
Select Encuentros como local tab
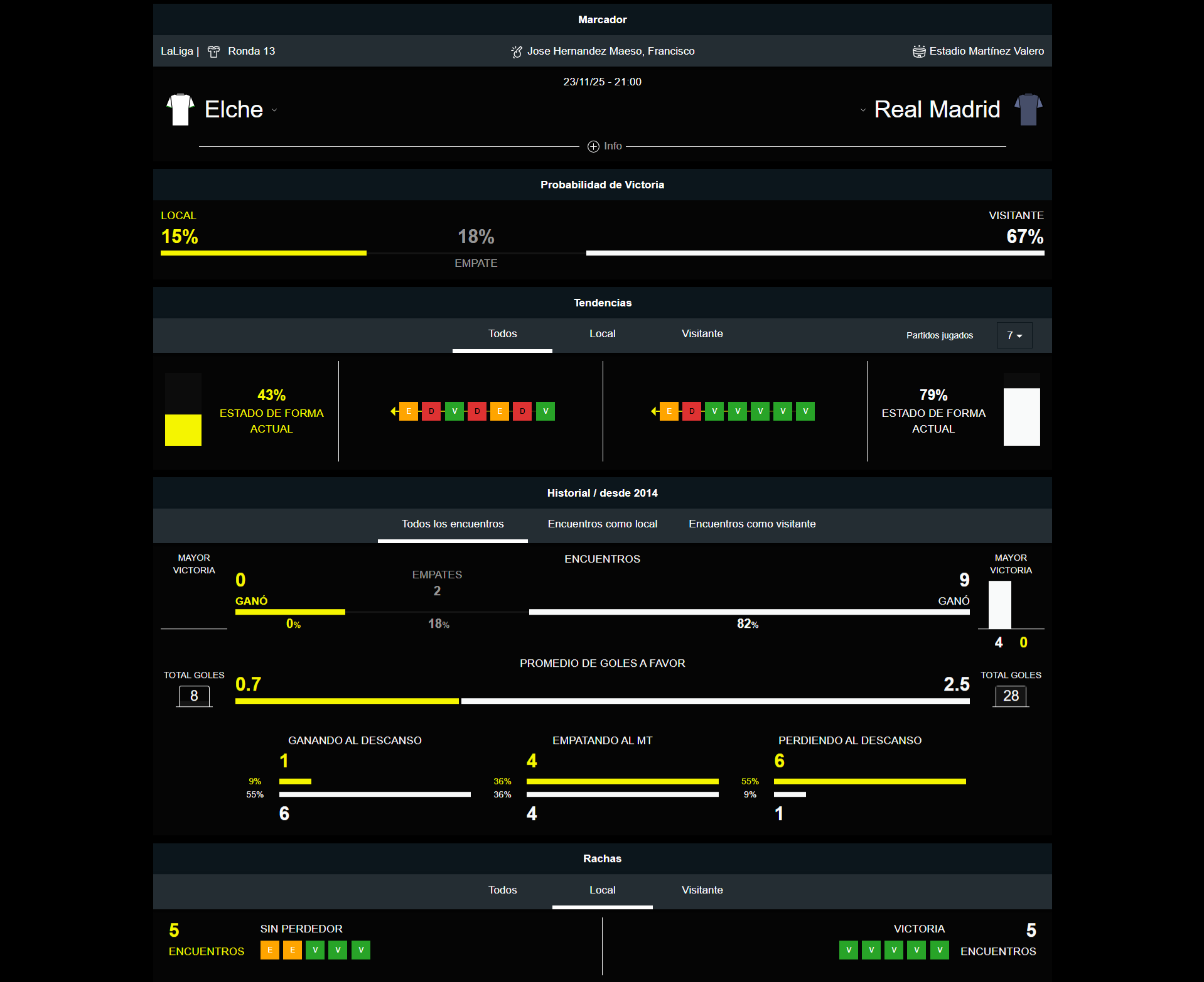click(602, 524)
